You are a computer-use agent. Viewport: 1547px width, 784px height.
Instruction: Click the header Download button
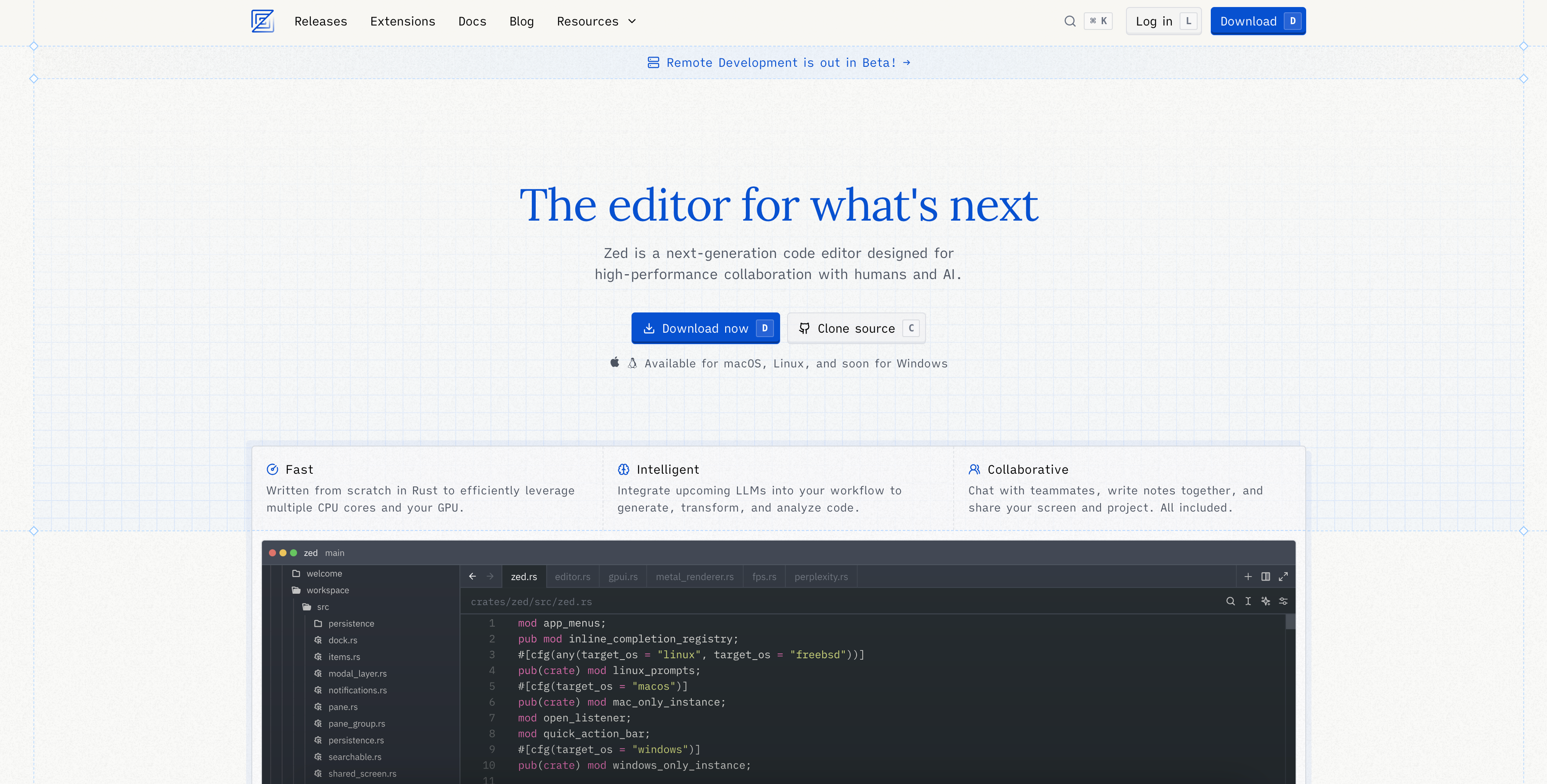point(1258,21)
